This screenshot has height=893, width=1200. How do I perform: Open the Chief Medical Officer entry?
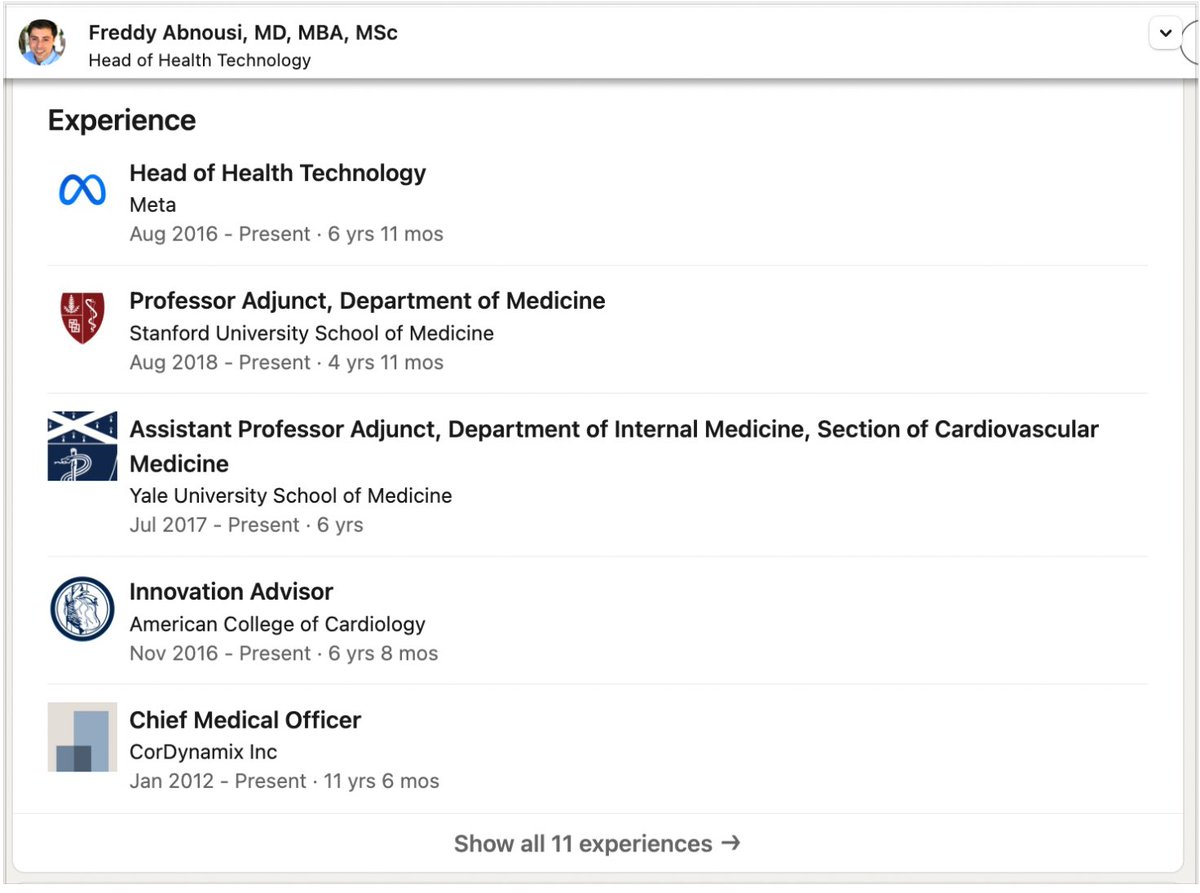coord(245,720)
